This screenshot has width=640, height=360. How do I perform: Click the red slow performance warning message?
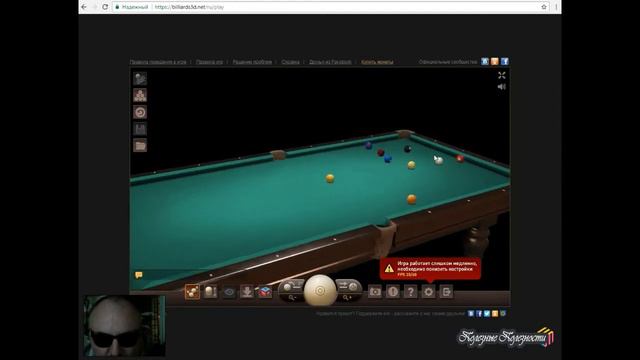click(430, 269)
